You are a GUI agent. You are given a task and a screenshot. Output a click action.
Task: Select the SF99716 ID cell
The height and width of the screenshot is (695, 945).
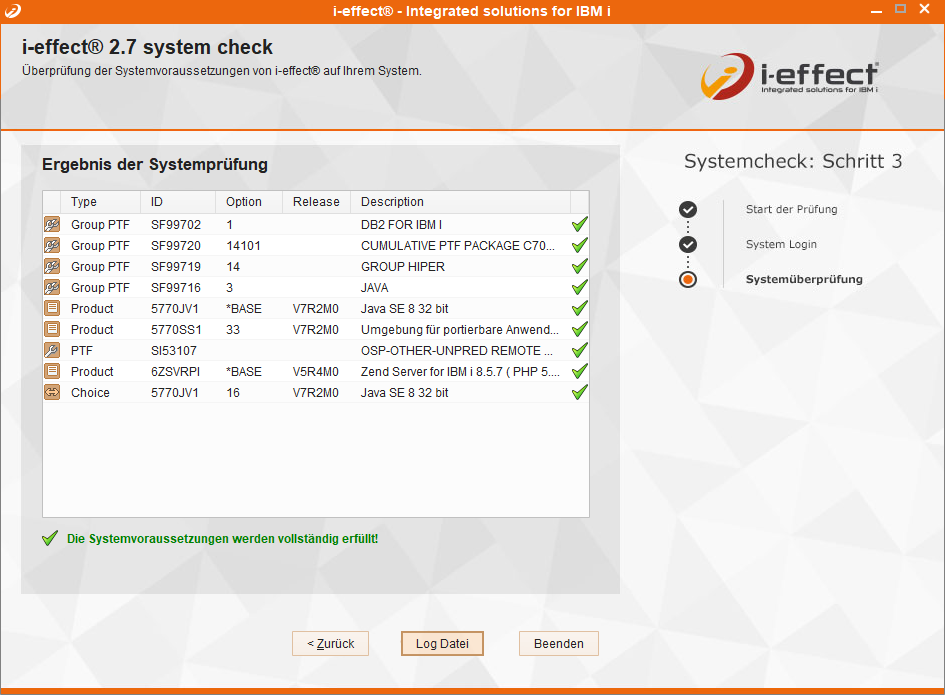(176, 288)
